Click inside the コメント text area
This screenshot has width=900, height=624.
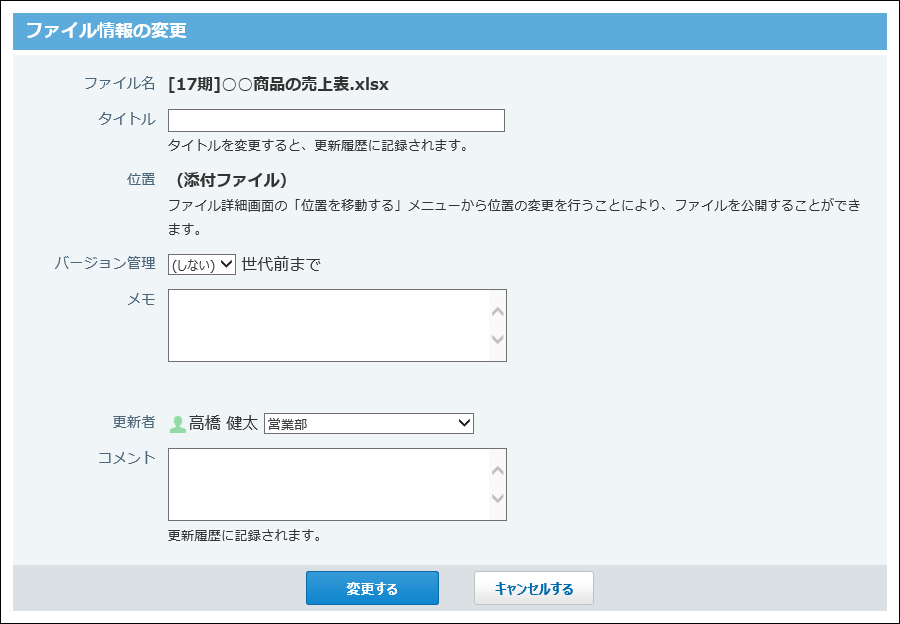[x=337, y=485]
